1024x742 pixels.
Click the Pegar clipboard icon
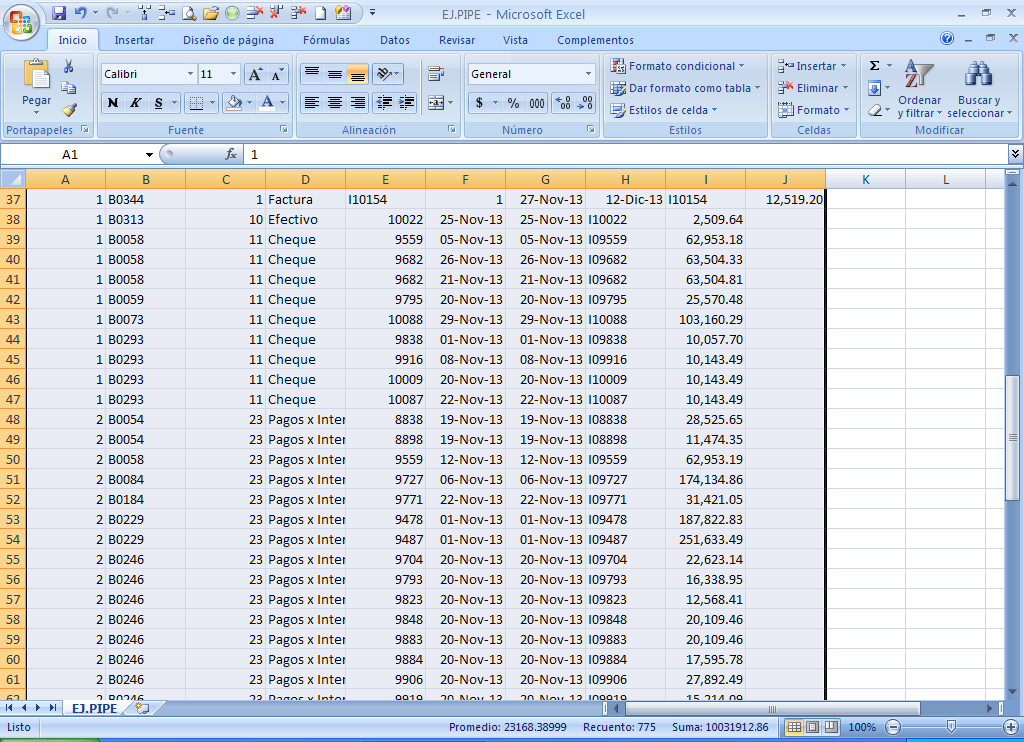pos(37,73)
